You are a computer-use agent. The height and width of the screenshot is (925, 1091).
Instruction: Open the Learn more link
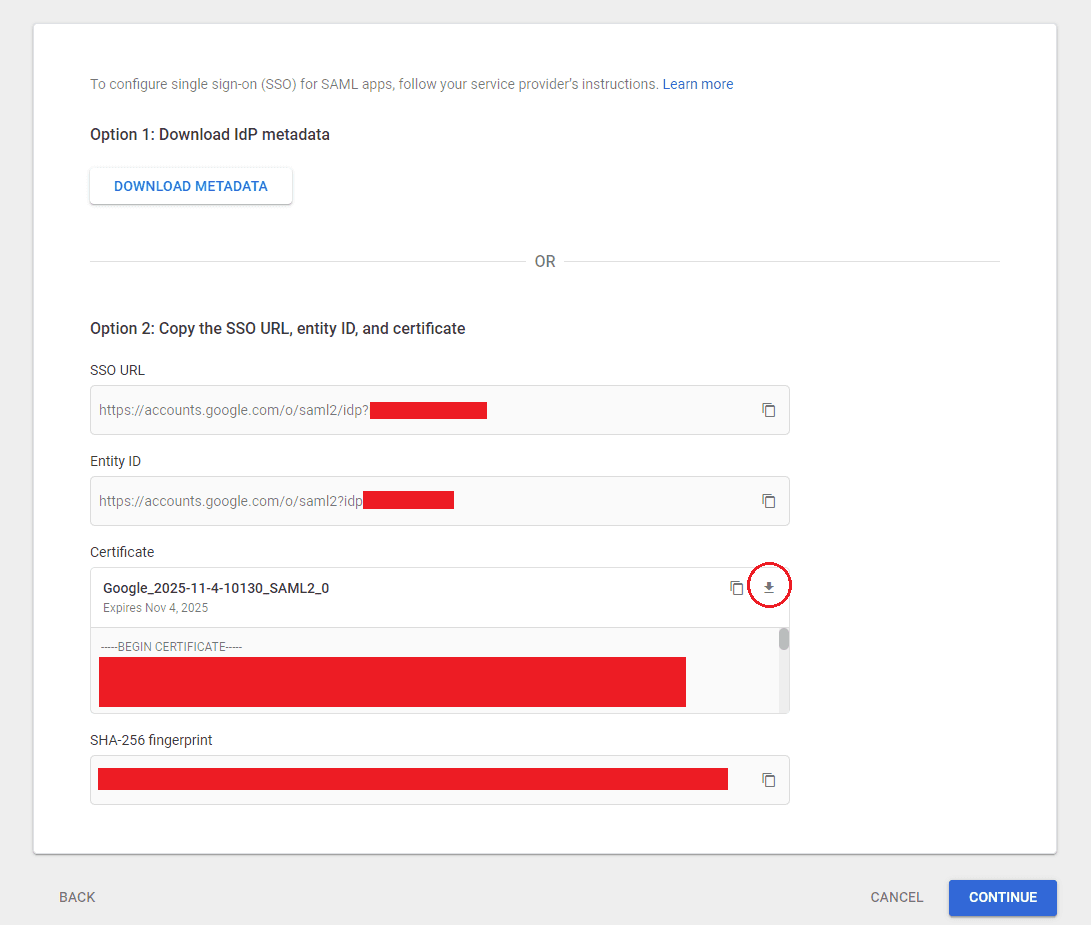click(x=697, y=84)
